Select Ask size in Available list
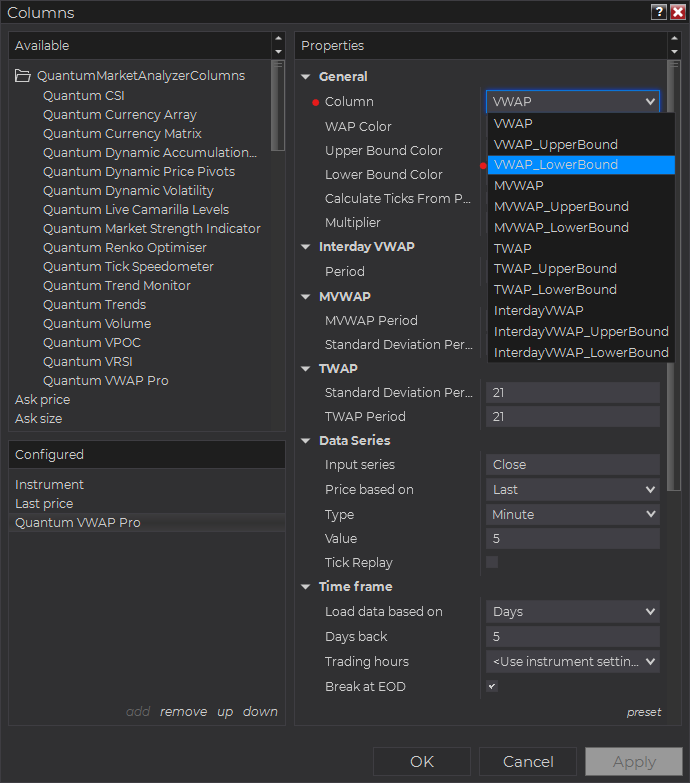The height and width of the screenshot is (783, 690). pos(38,418)
